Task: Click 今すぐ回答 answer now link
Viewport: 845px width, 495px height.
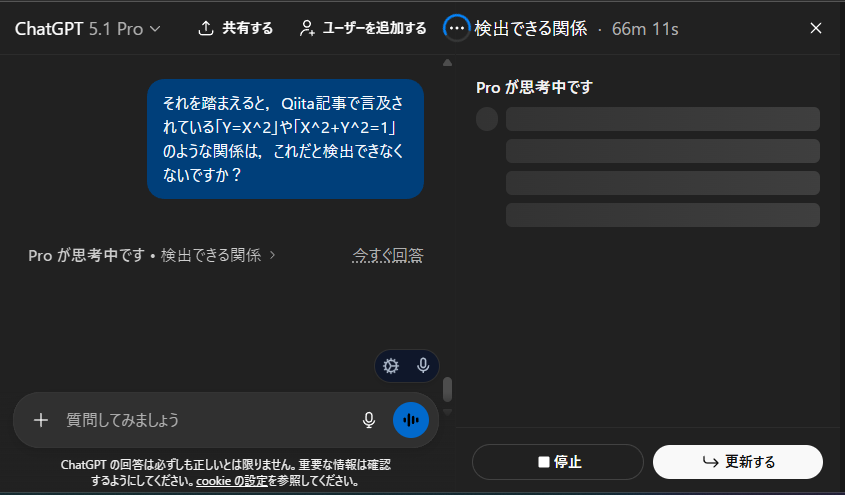Action: click(387, 255)
